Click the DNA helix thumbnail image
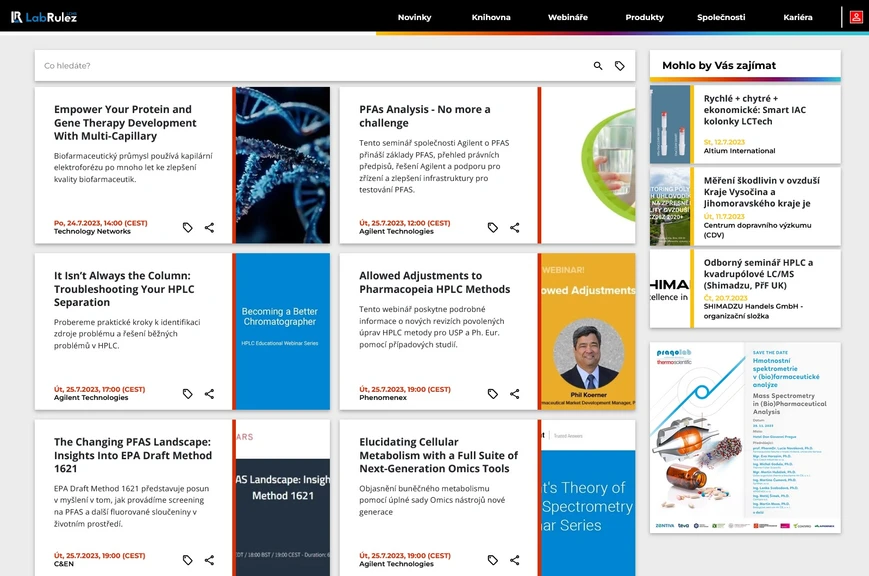Viewport: 869px width, 576px height. (283, 165)
